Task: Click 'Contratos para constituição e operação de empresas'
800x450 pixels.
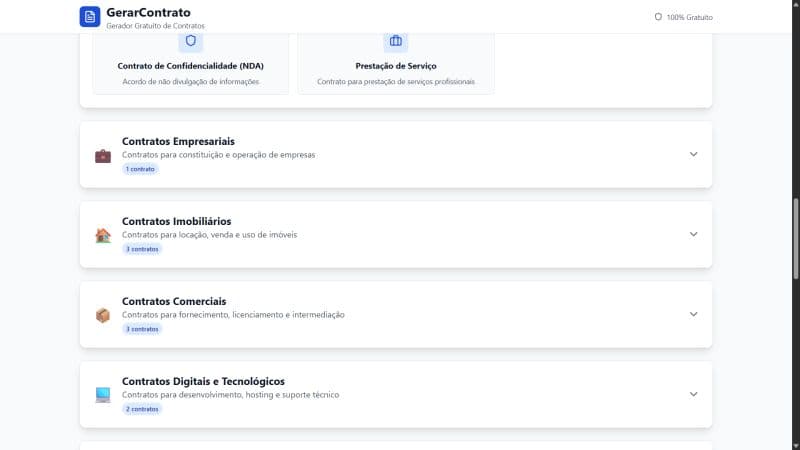Action: pos(218,155)
